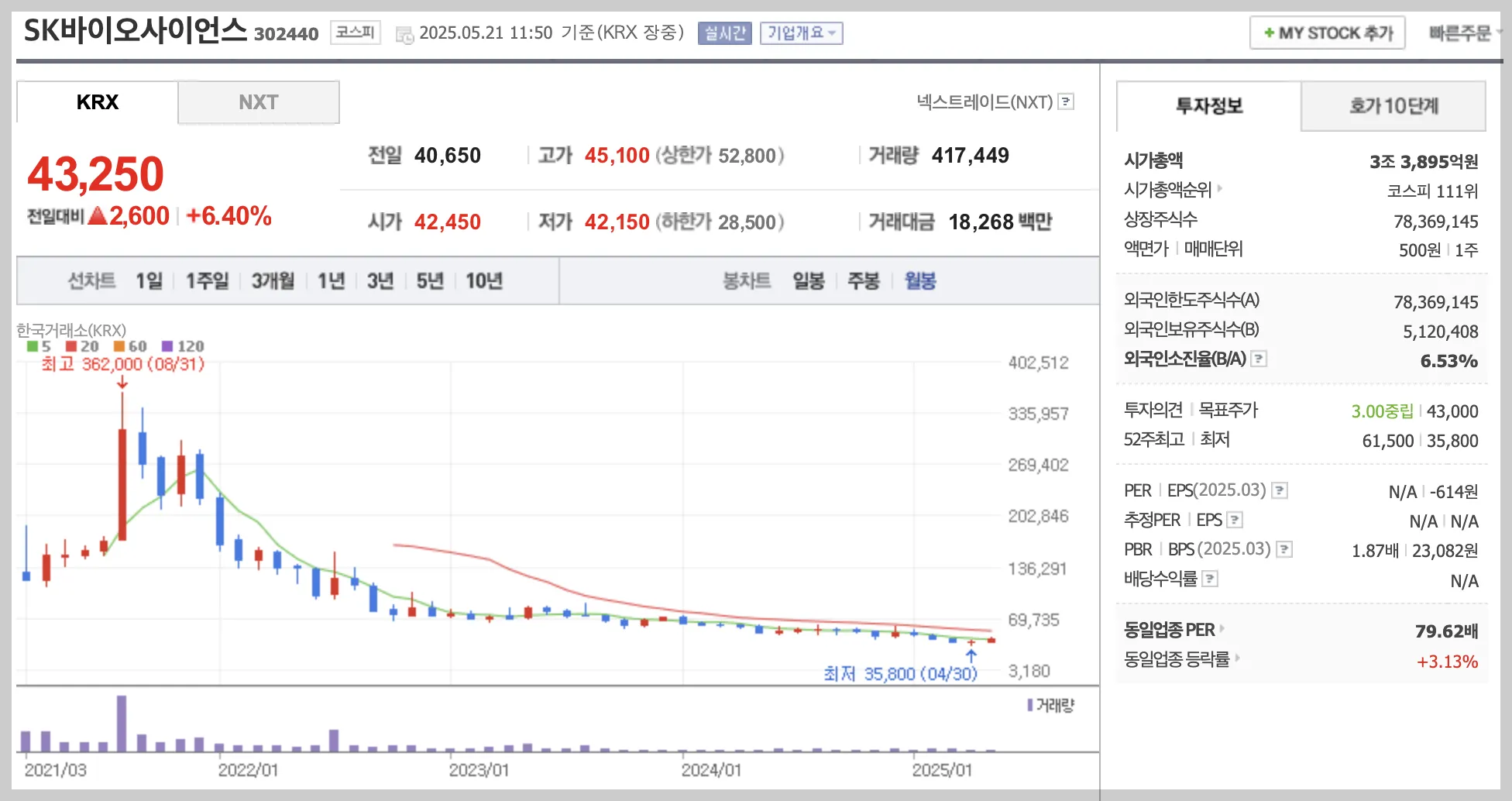Click the 거래량 legend marker on volume chart

(1030, 705)
